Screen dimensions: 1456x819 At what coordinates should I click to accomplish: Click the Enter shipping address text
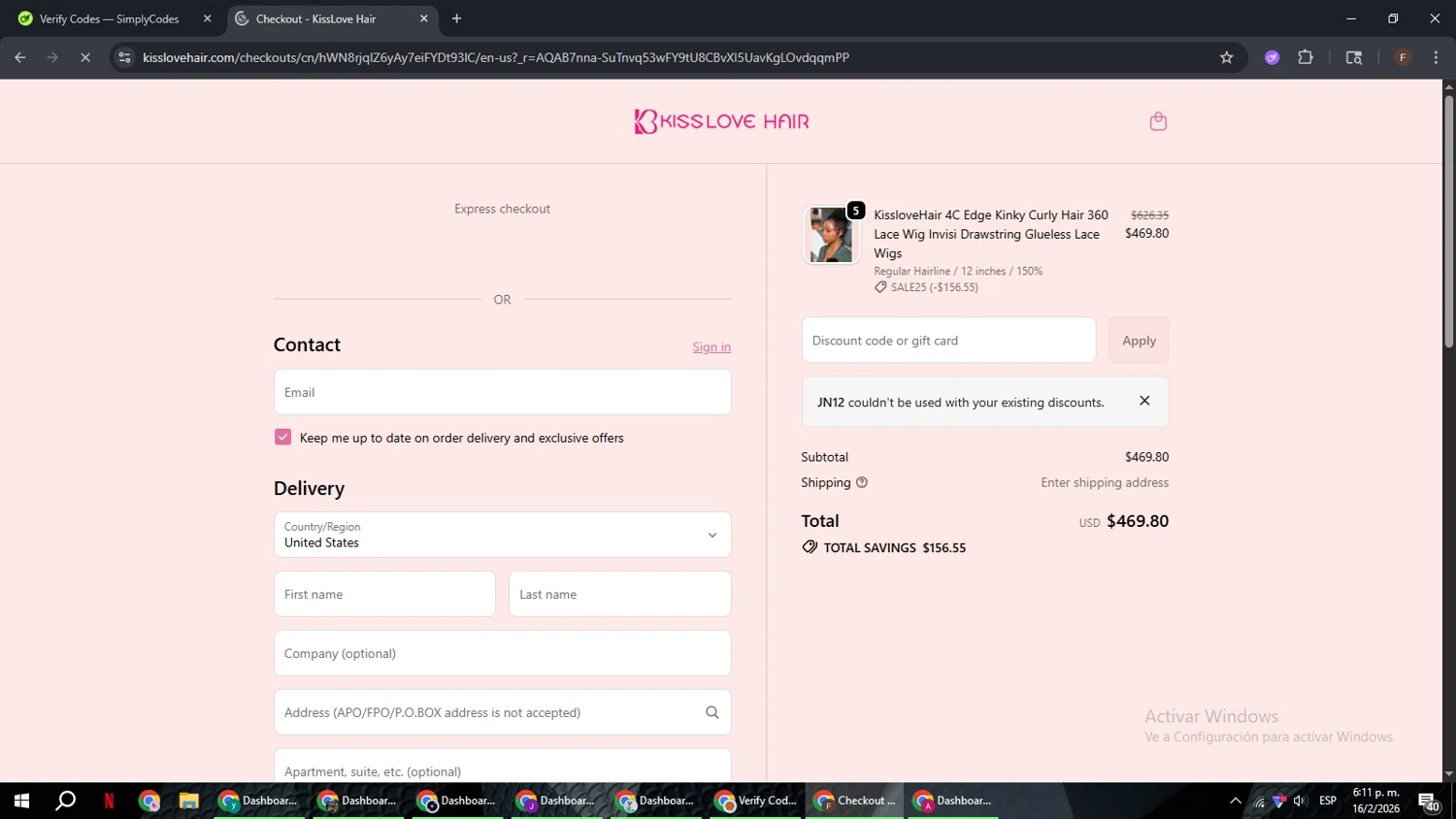point(1105,482)
